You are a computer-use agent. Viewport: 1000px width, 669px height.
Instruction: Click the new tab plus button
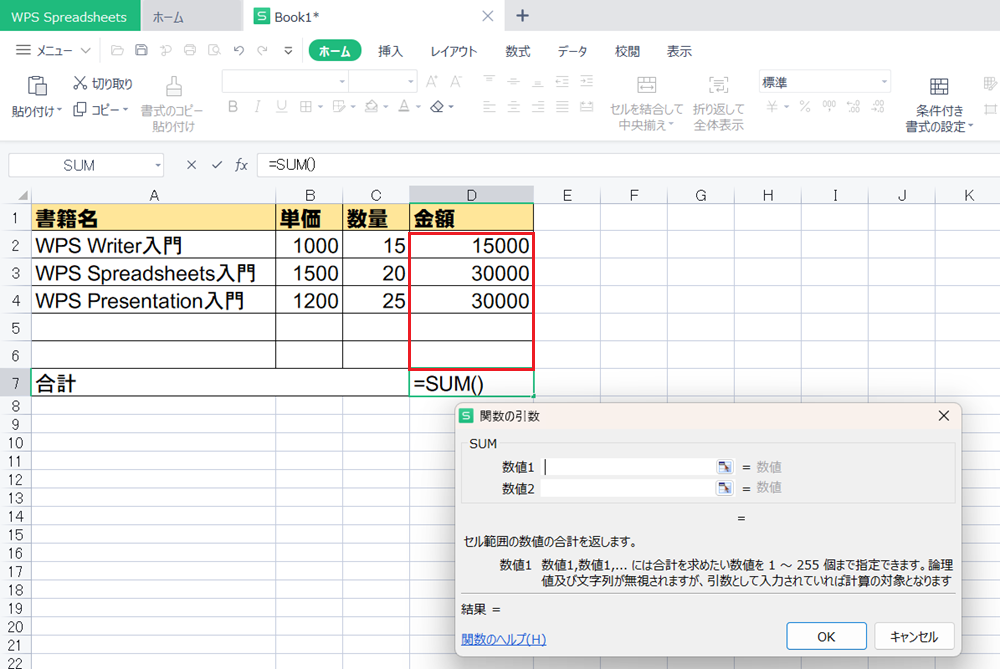click(522, 16)
